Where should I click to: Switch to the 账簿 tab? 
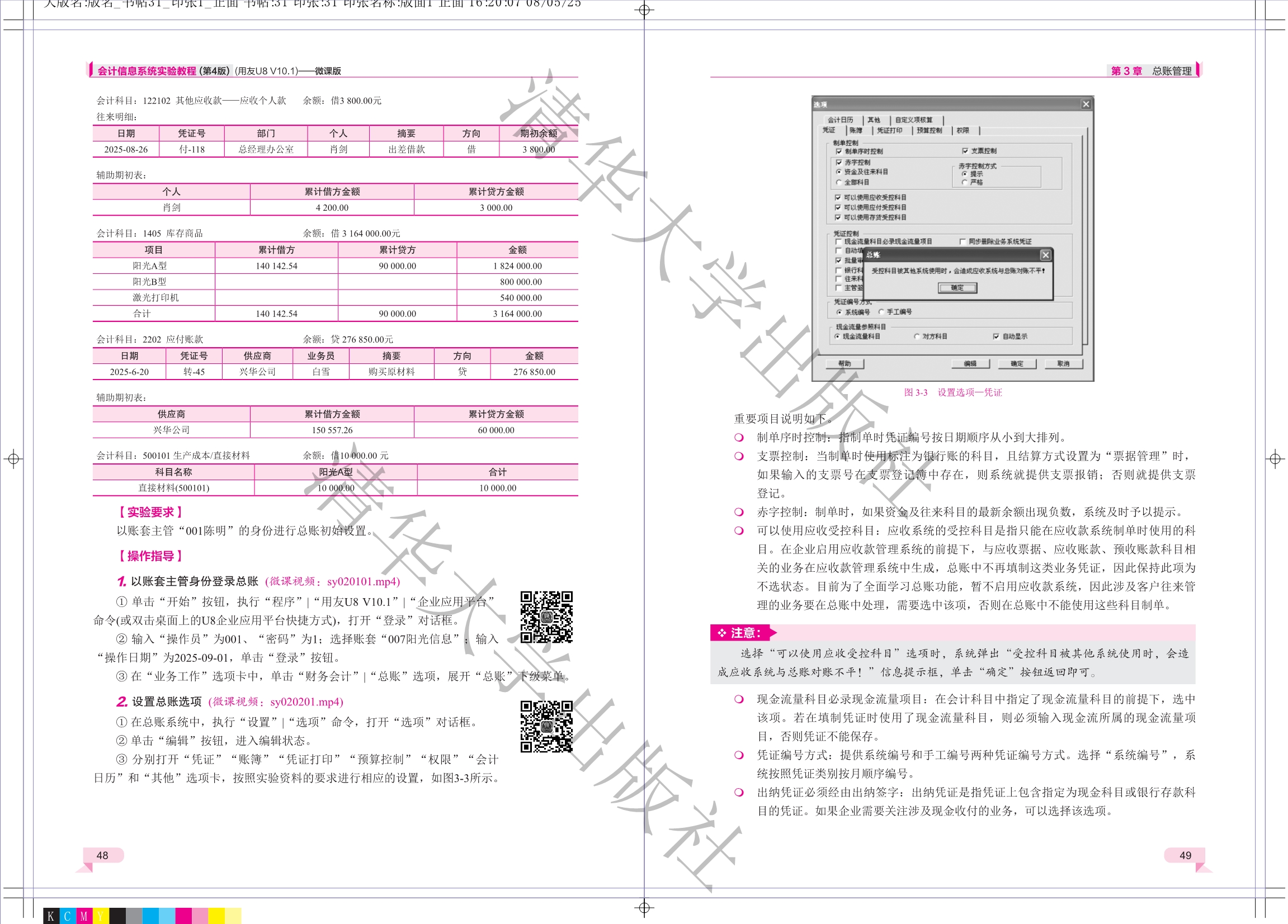(855, 131)
